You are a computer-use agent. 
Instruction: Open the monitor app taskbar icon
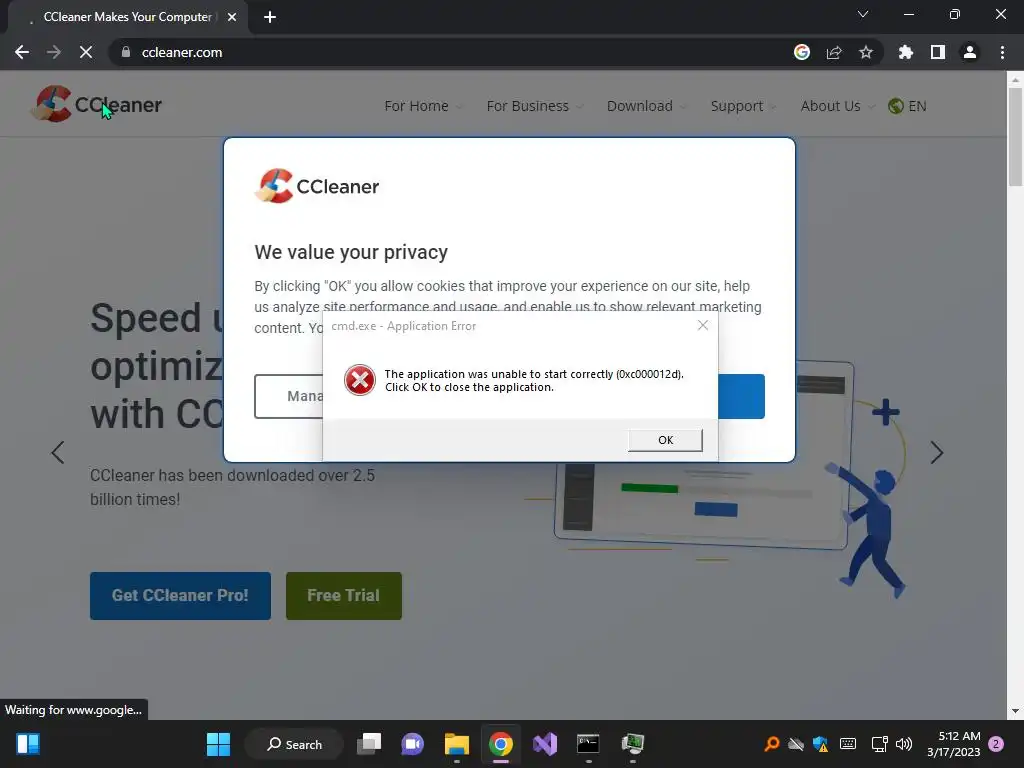[x=632, y=744]
